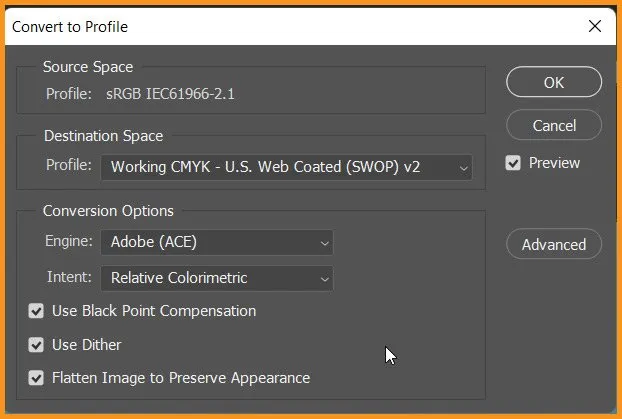Click the Engine: label

tap(69, 241)
